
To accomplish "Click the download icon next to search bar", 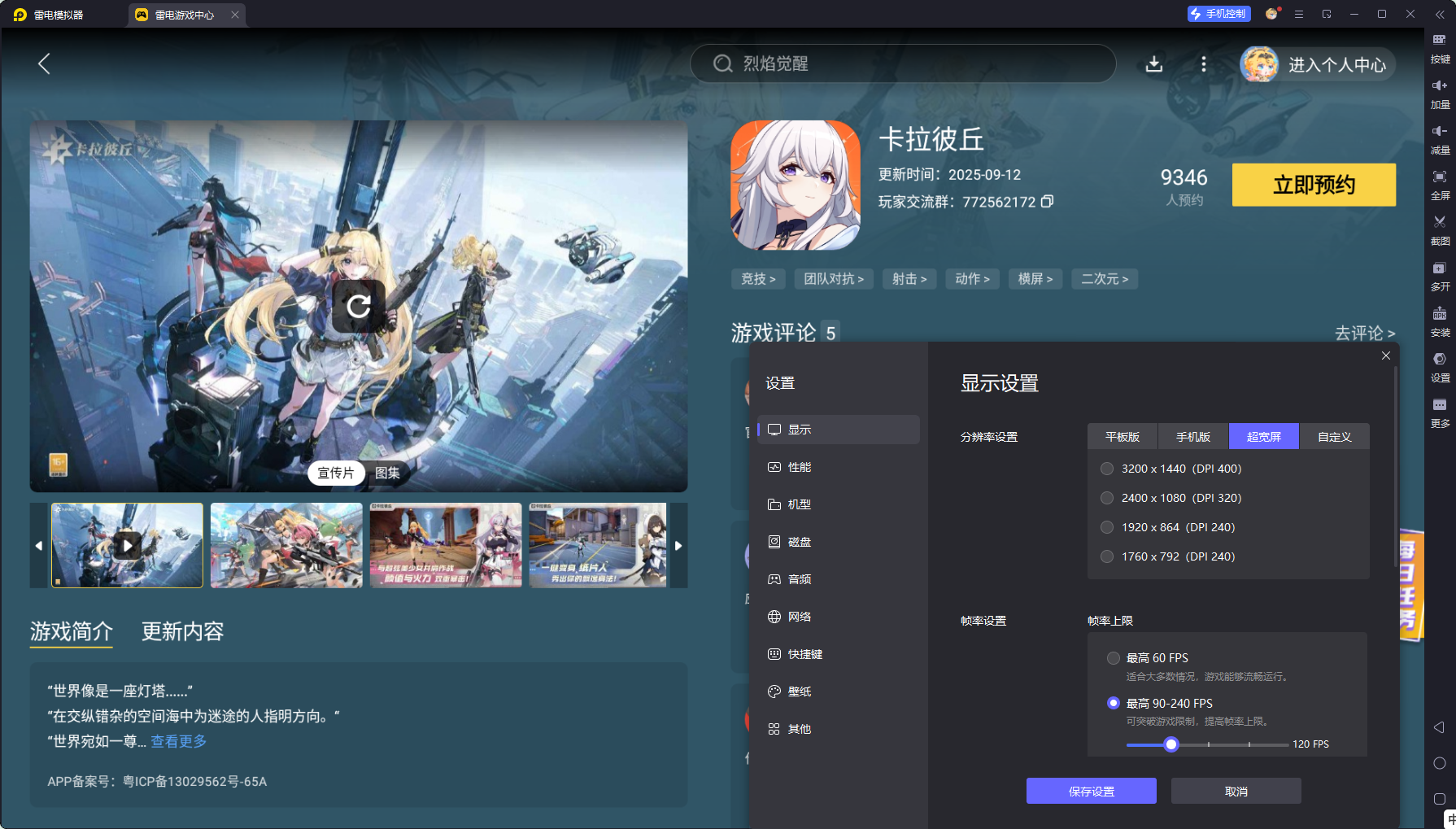I will tap(1154, 64).
